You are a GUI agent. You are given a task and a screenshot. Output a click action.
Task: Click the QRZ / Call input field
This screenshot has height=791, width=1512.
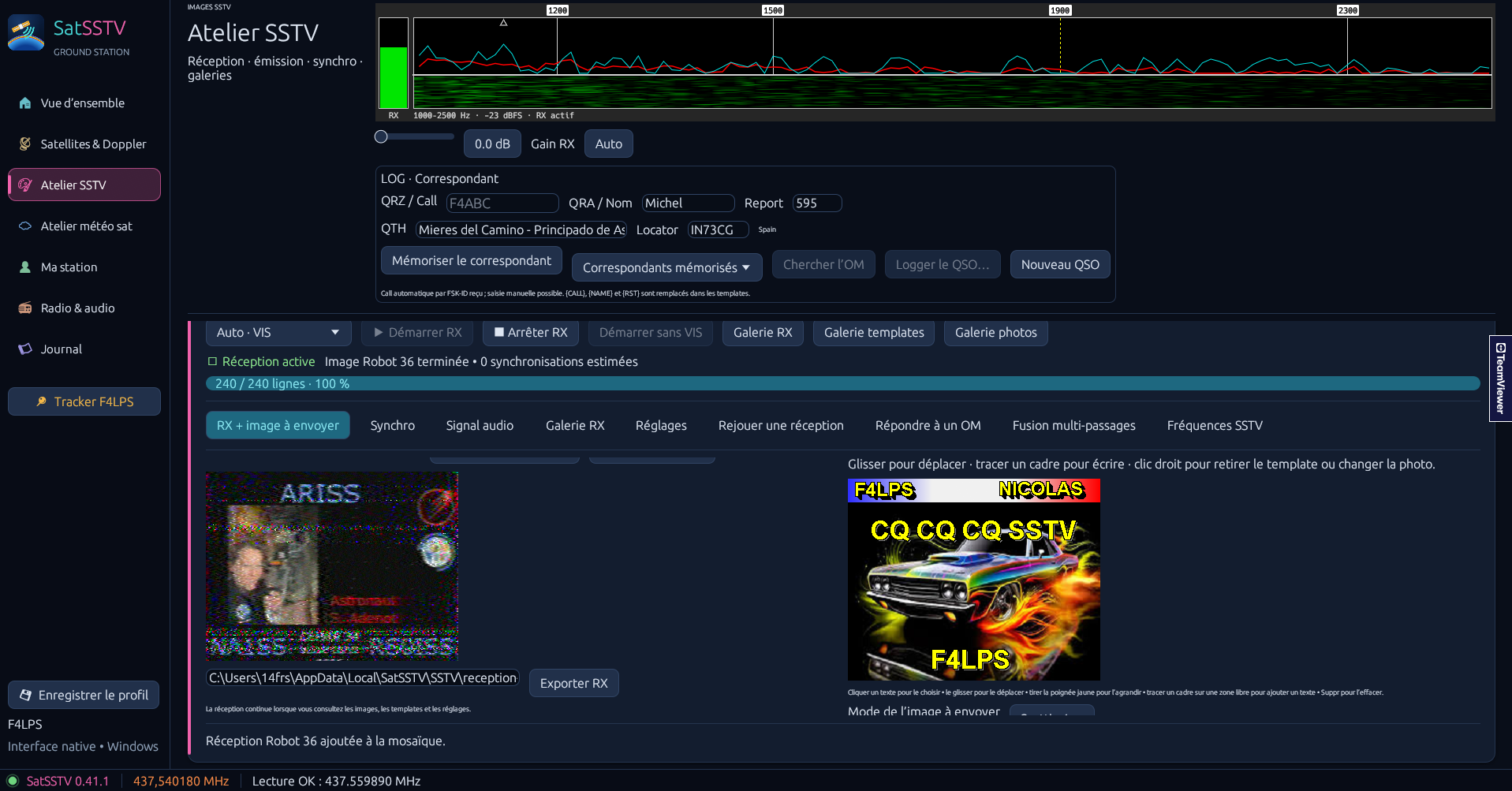(502, 203)
